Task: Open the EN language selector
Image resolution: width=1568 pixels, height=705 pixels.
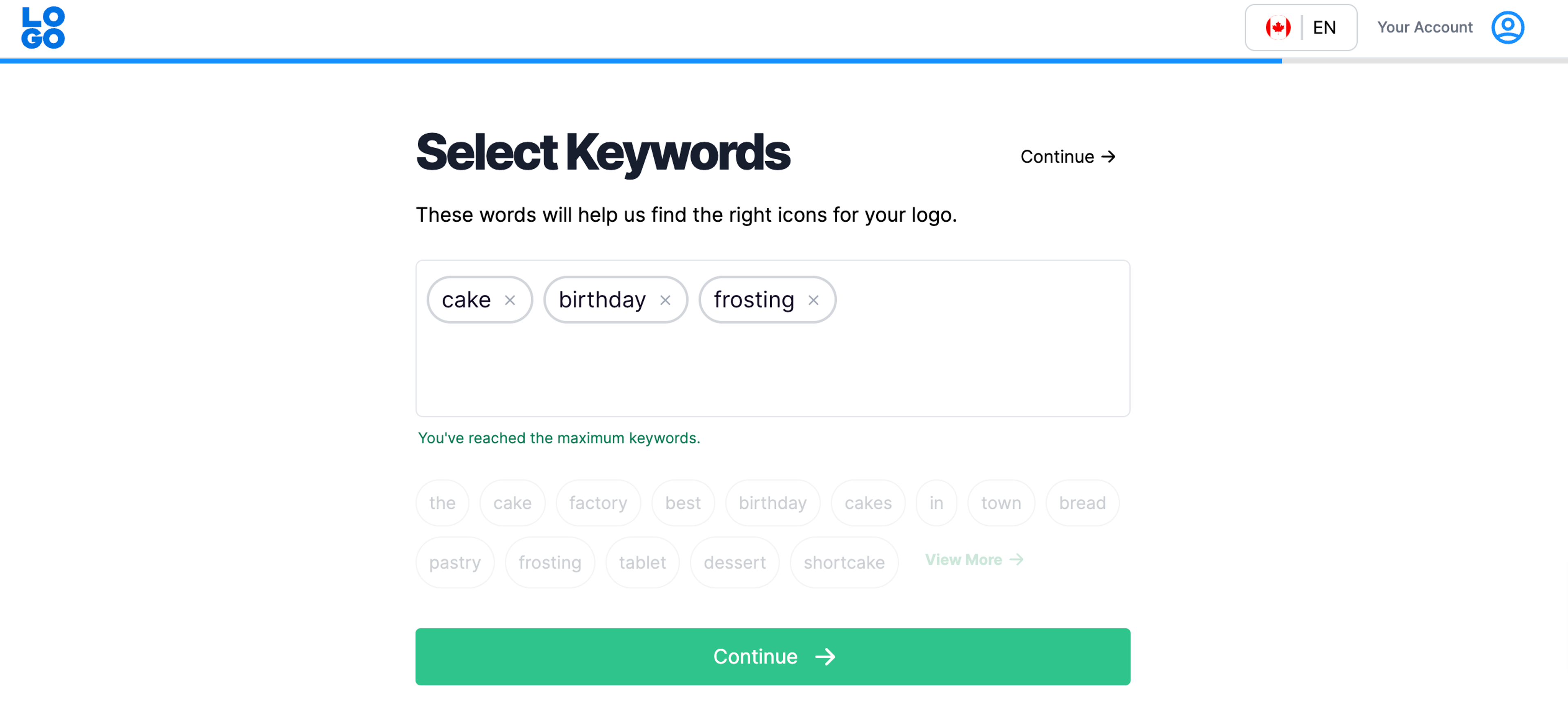Action: tap(1324, 27)
